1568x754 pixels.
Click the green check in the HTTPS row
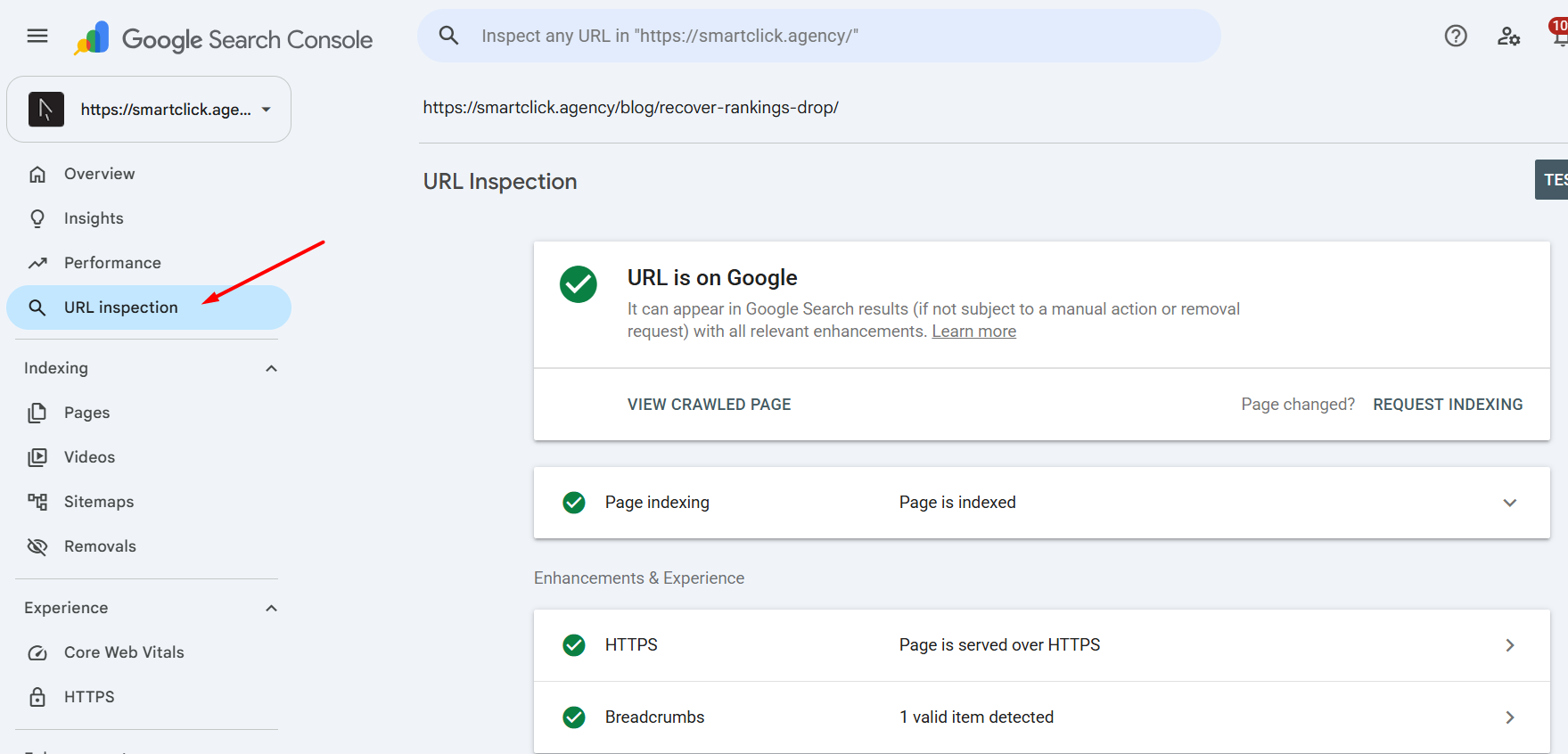pyautogui.click(x=574, y=645)
